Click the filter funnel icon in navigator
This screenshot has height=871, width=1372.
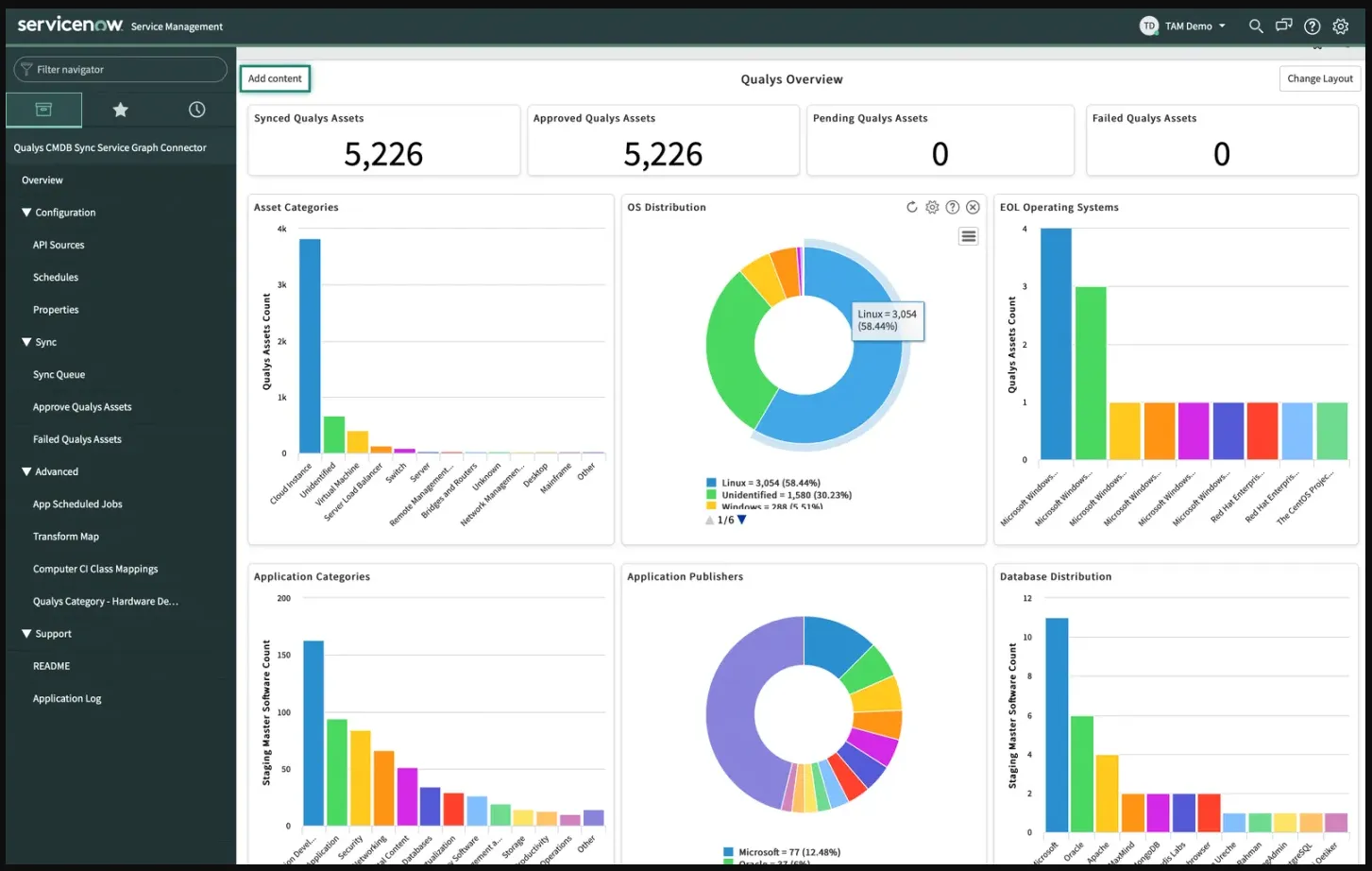pyautogui.click(x=26, y=69)
